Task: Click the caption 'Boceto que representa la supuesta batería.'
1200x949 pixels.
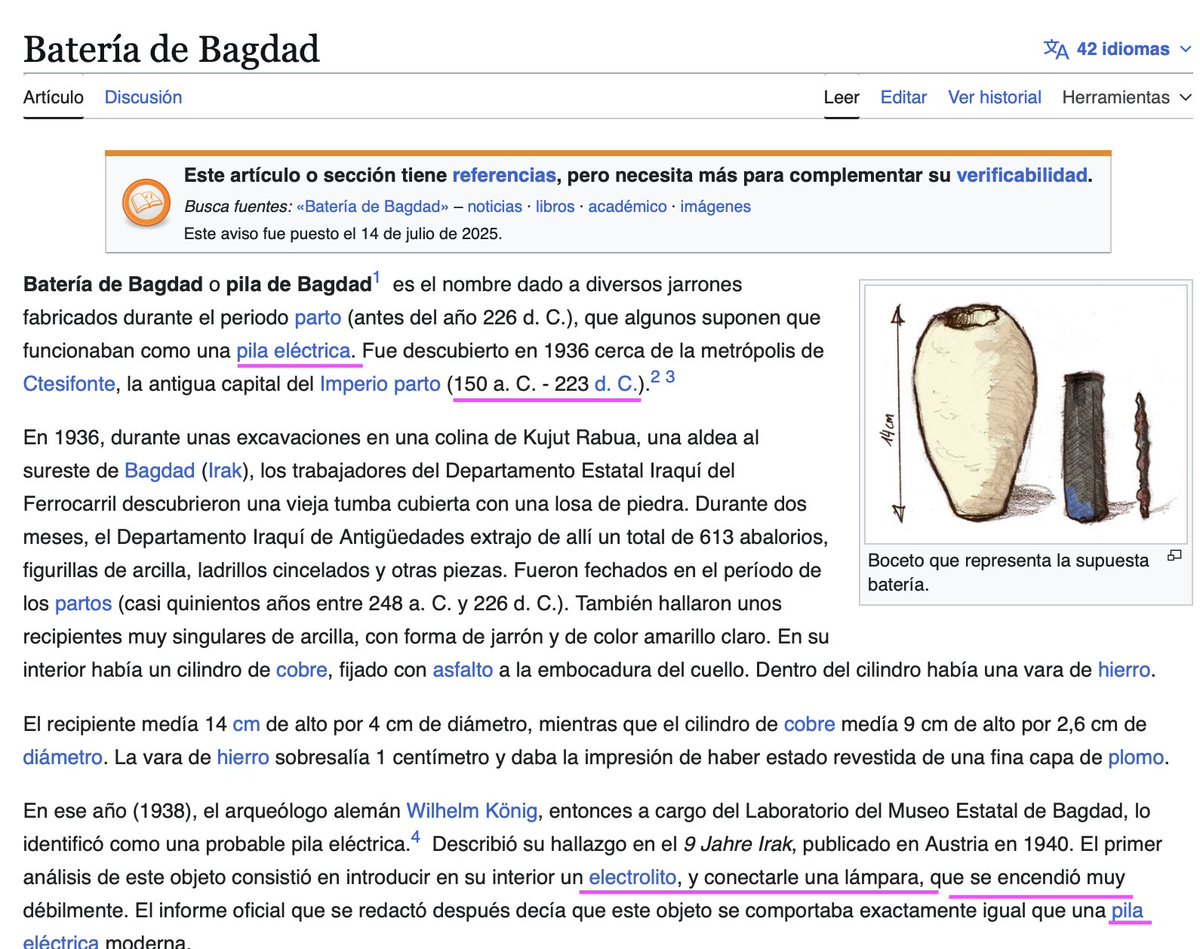Action: (1009, 573)
